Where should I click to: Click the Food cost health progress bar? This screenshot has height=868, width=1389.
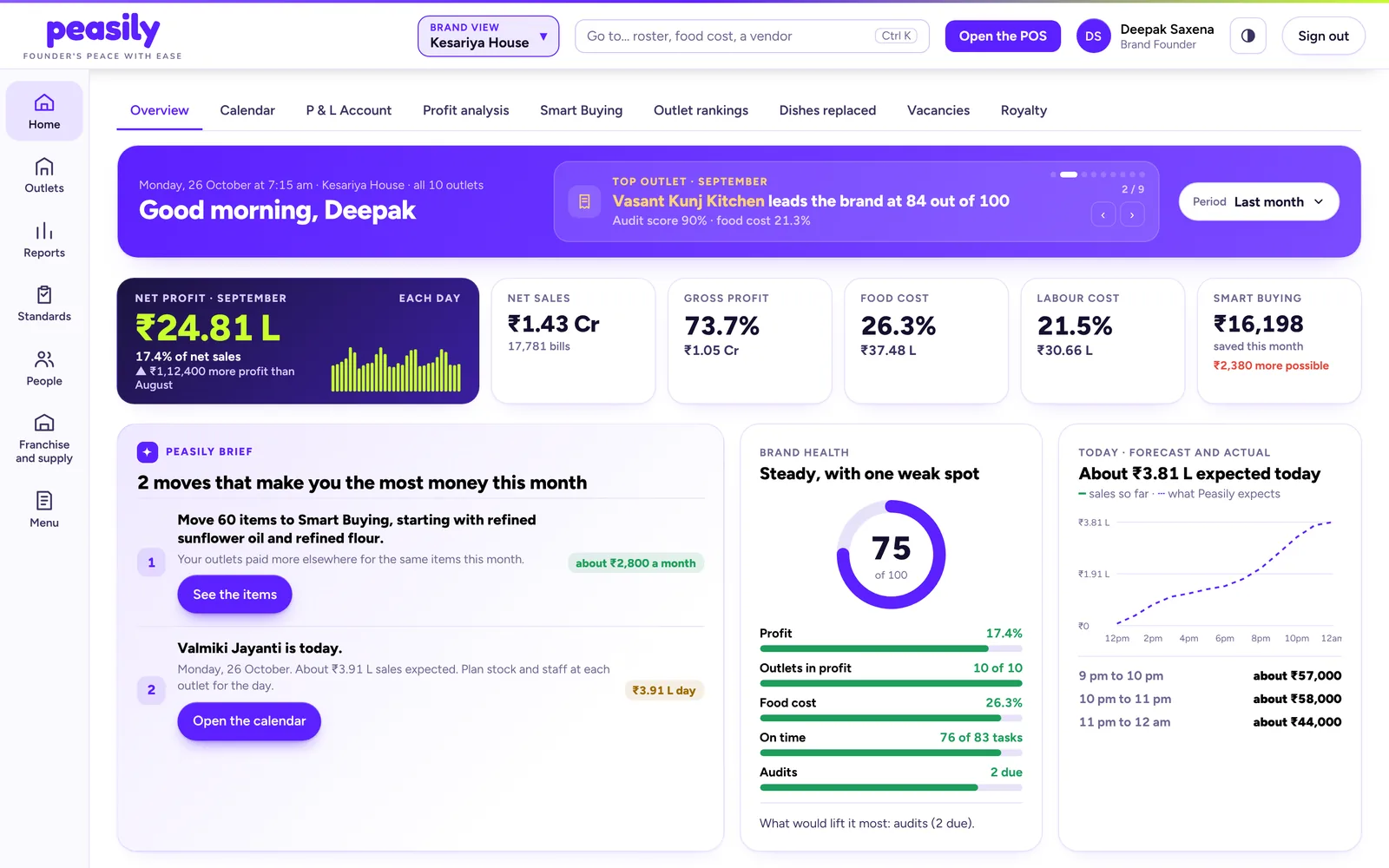(891, 718)
